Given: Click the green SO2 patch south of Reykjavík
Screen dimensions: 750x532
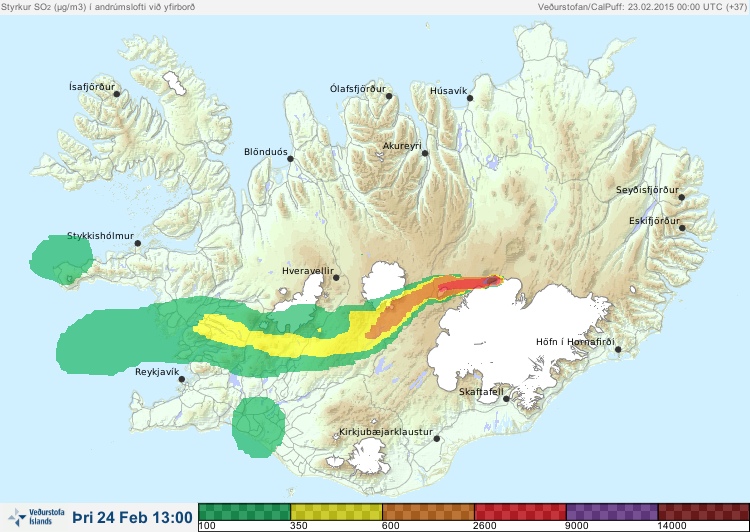Looking at the screenshot, I should coord(258,427).
